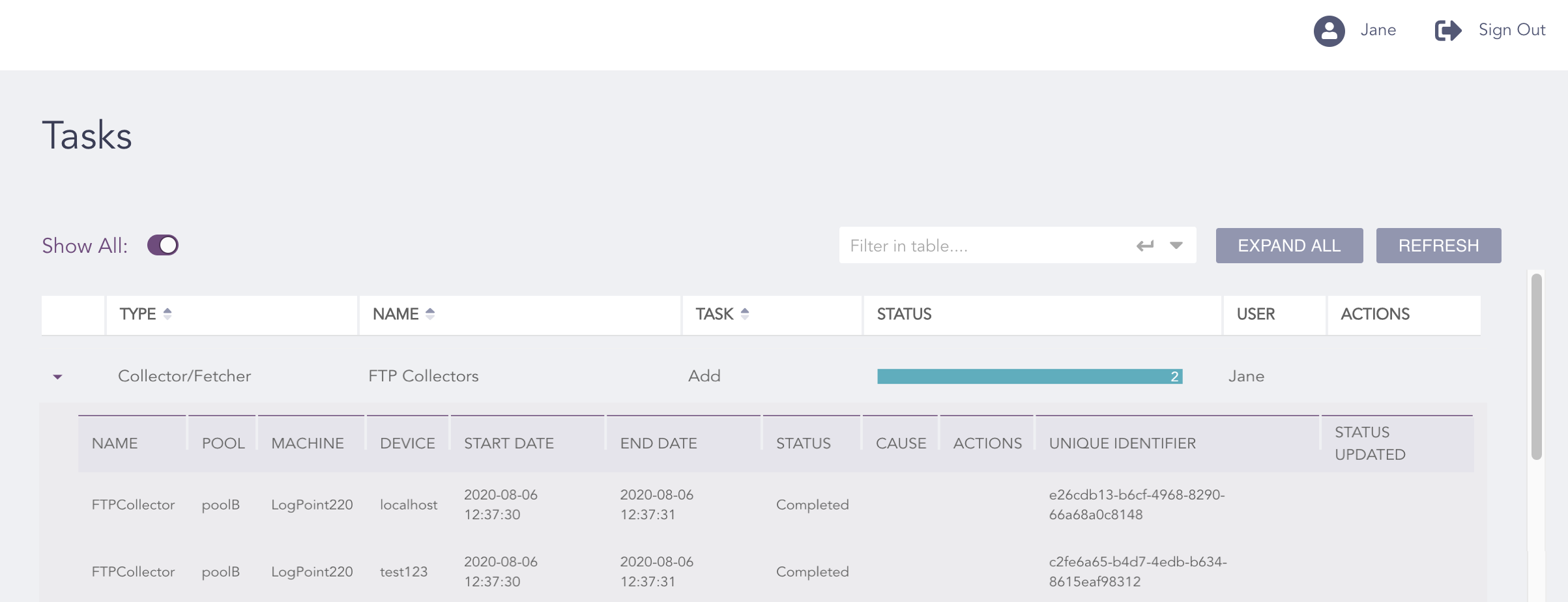Focus the Filter in table input field

click(984, 246)
